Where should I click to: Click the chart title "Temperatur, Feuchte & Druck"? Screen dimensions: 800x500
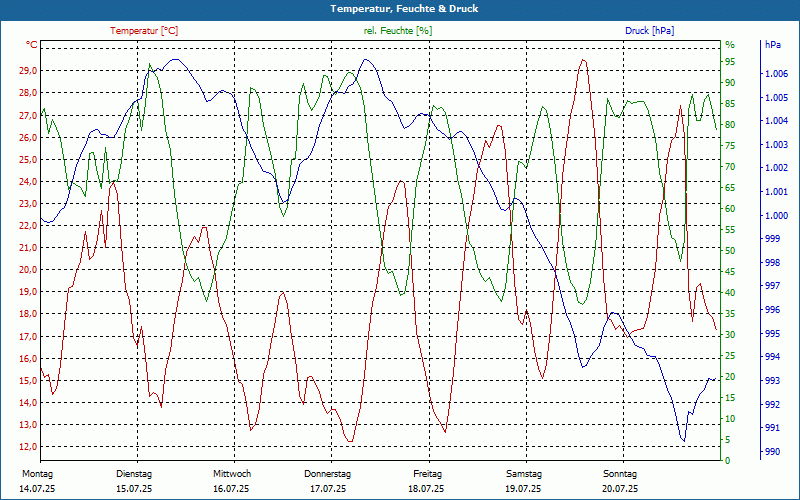click(x=404, y=9)
